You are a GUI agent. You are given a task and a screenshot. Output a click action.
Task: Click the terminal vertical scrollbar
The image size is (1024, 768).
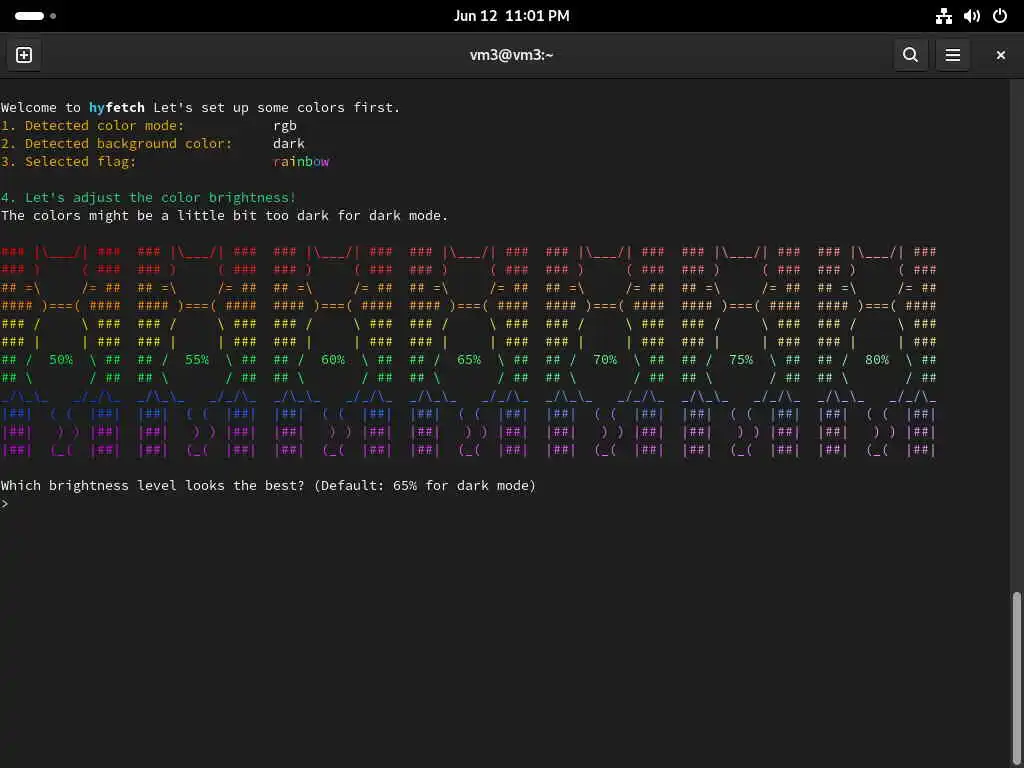(x=1016, y=679)
